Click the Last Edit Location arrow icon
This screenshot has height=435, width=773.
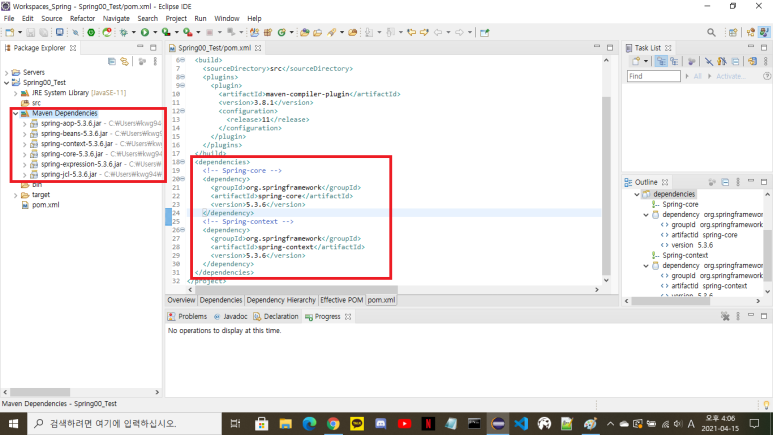coord(411,33)
